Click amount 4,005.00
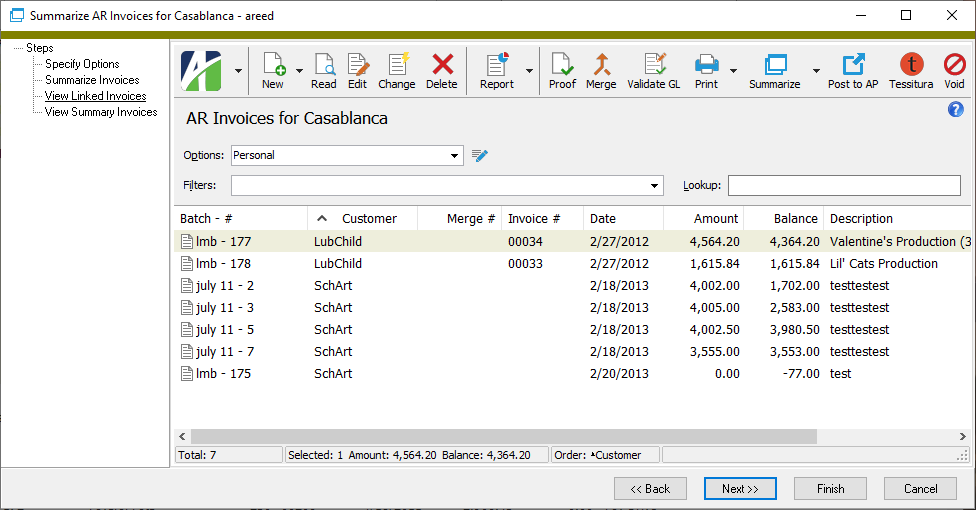 (715, 308)
